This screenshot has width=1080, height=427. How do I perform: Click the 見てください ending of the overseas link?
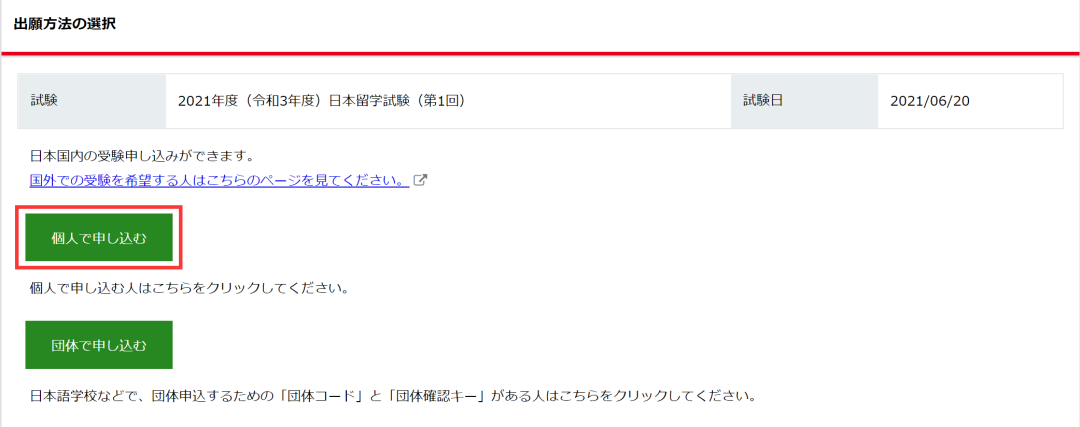point(360,180)
